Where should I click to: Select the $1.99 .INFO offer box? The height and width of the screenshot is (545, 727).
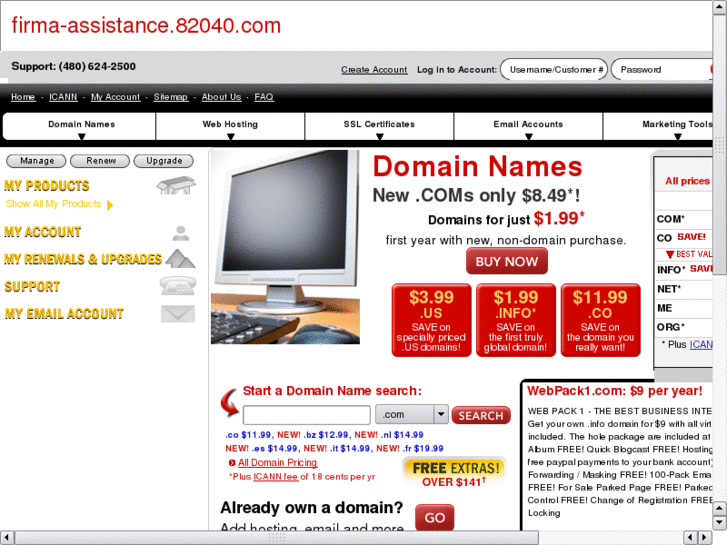point(516,320)
